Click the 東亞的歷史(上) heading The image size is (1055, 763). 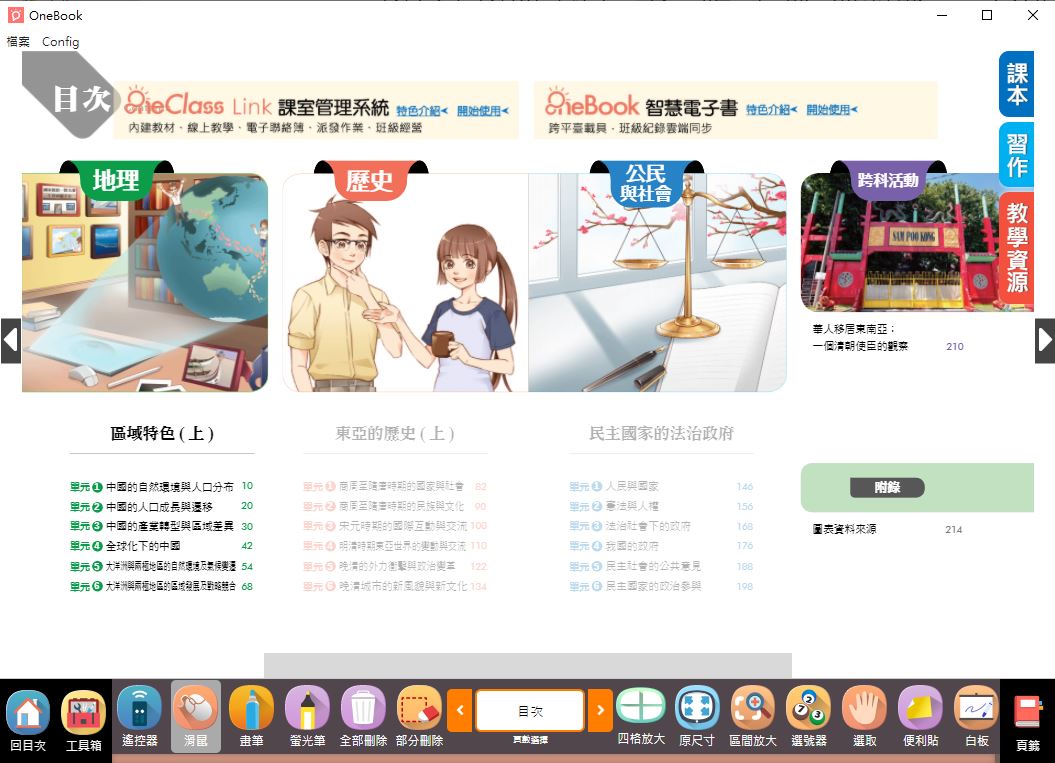pyautogui.click(x=395, y=433)
